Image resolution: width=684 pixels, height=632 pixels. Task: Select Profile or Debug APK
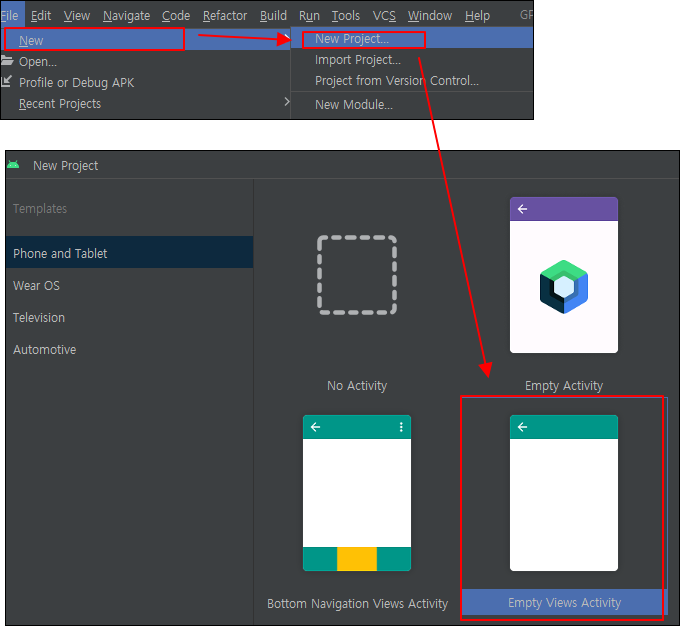[x=145, y=82]
